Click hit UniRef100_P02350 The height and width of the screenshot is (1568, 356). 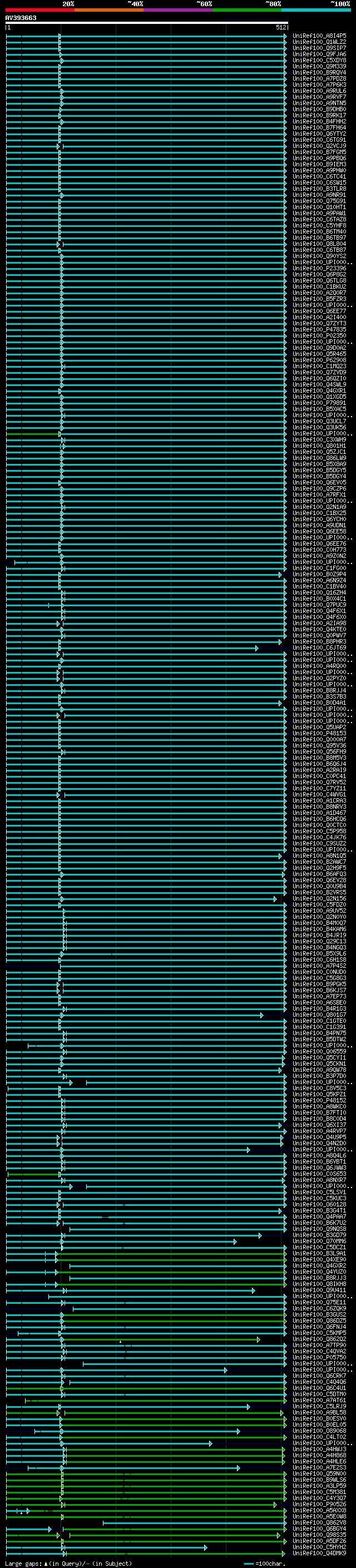[319, 335]
